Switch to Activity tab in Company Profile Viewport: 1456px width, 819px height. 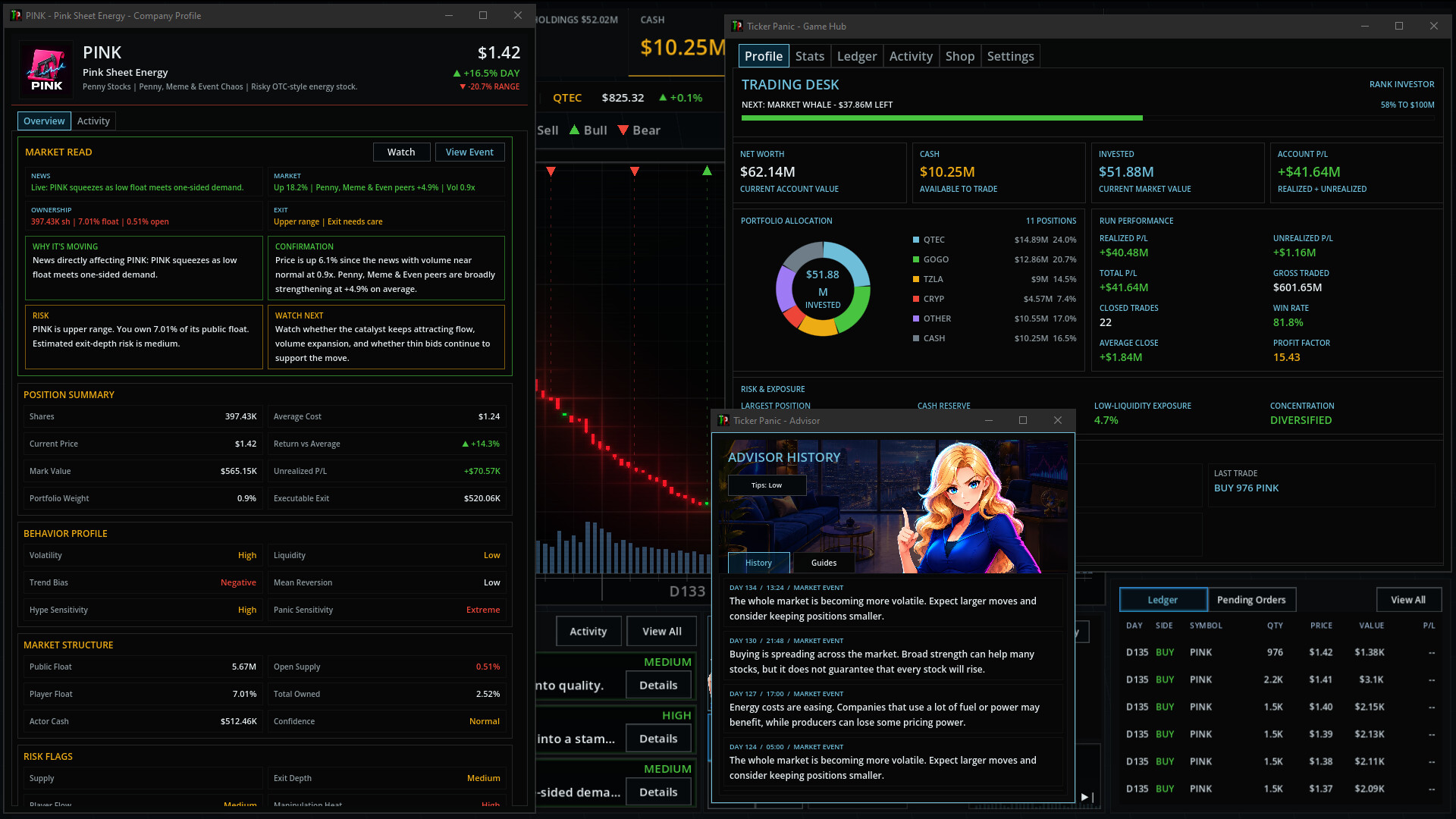(93, 121)
